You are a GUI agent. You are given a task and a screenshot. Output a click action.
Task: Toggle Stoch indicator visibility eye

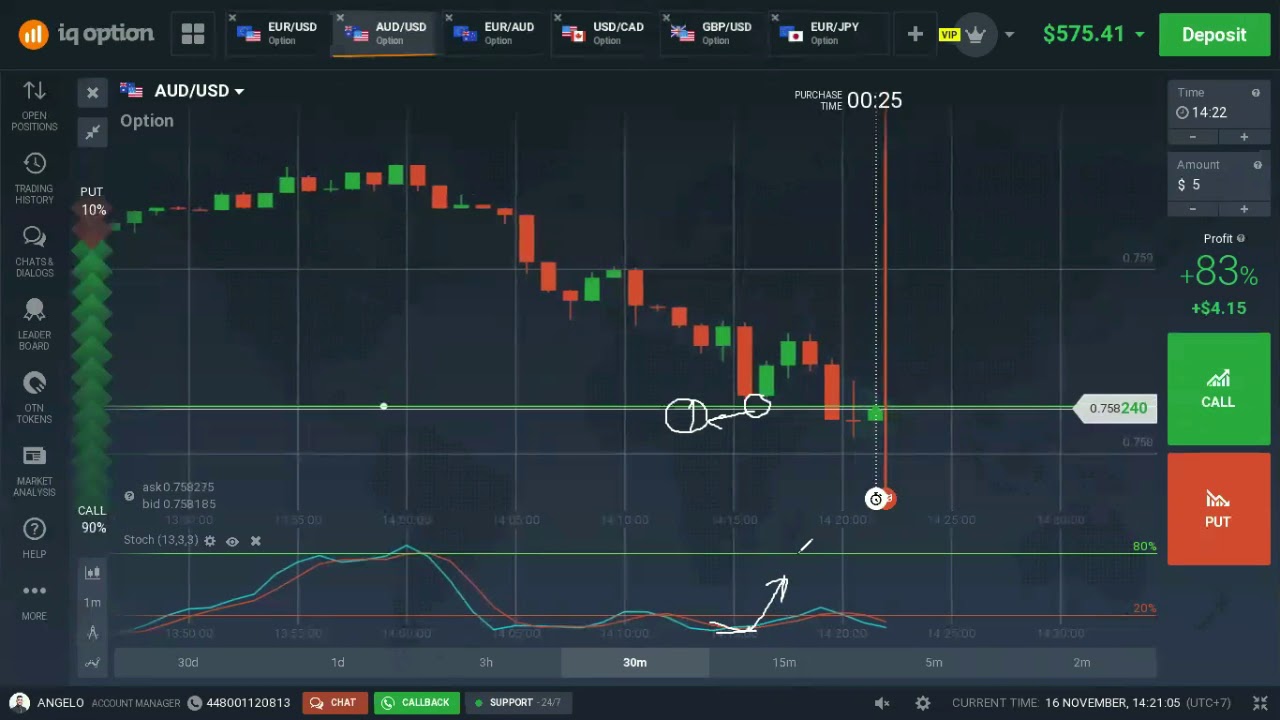[x=232, y=541]
